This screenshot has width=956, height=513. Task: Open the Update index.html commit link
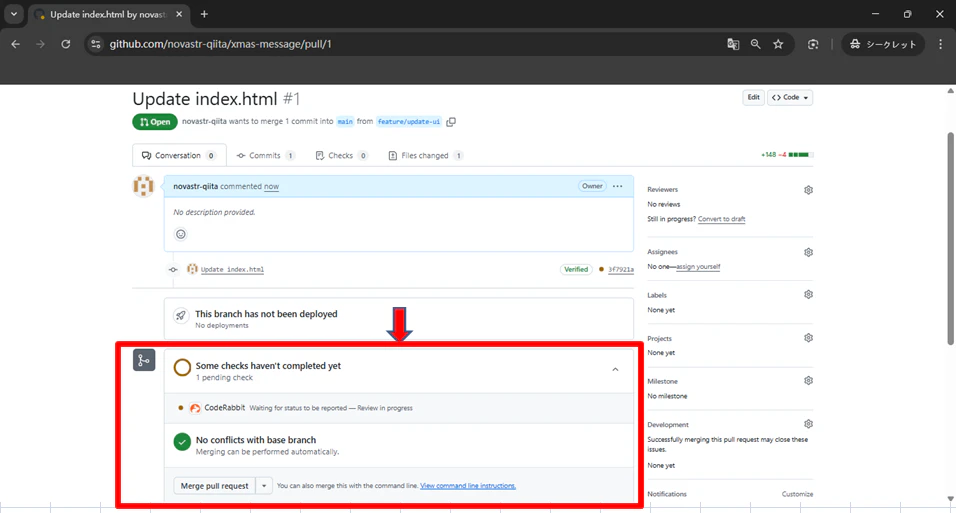pyautogui.click(x=232, y=270)
